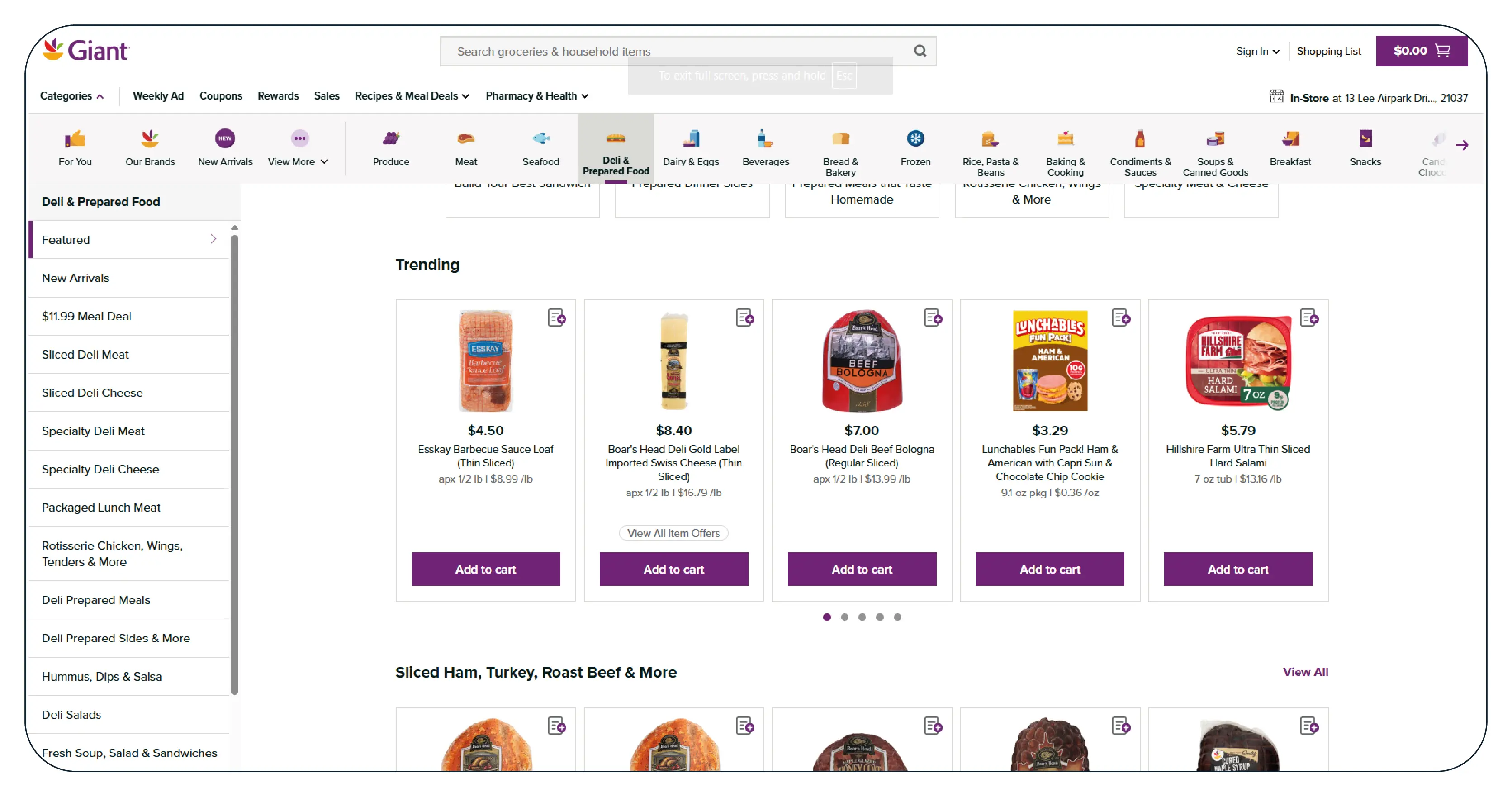Click the search magnifier icon

point(919,51)
